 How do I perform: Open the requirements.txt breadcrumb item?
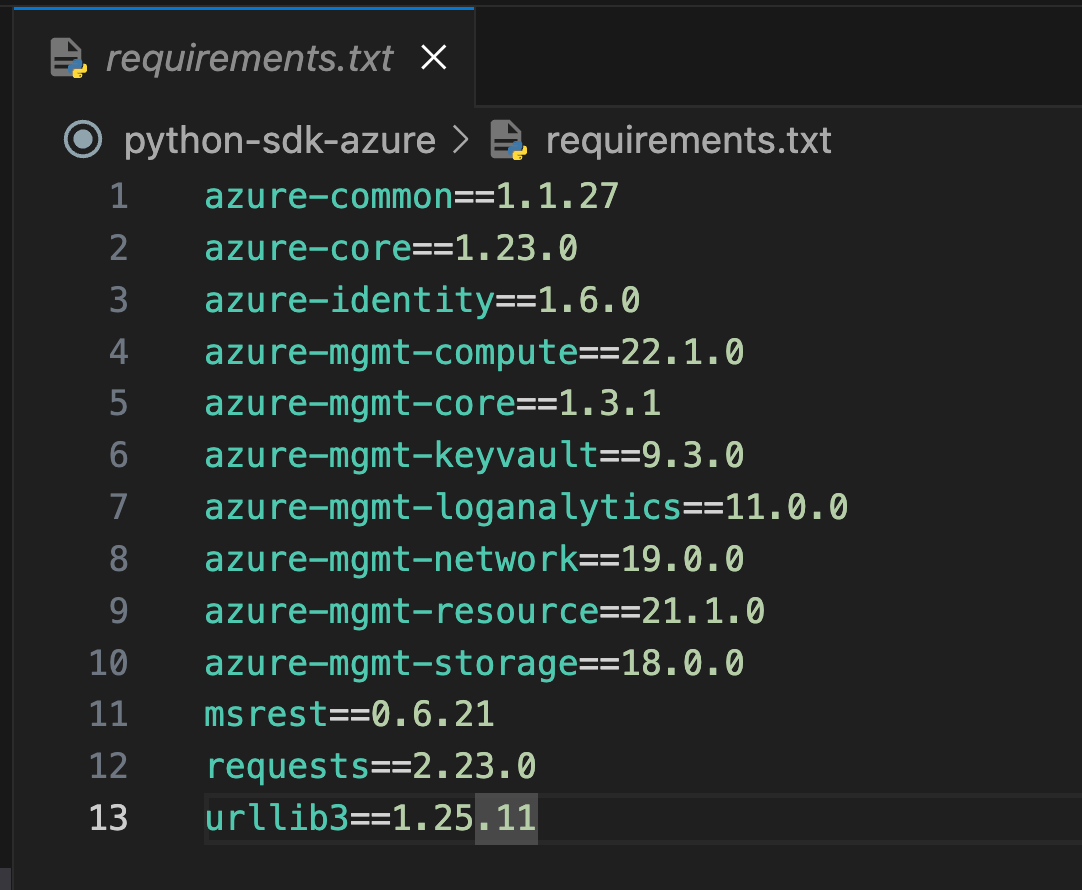click(688, 141)
